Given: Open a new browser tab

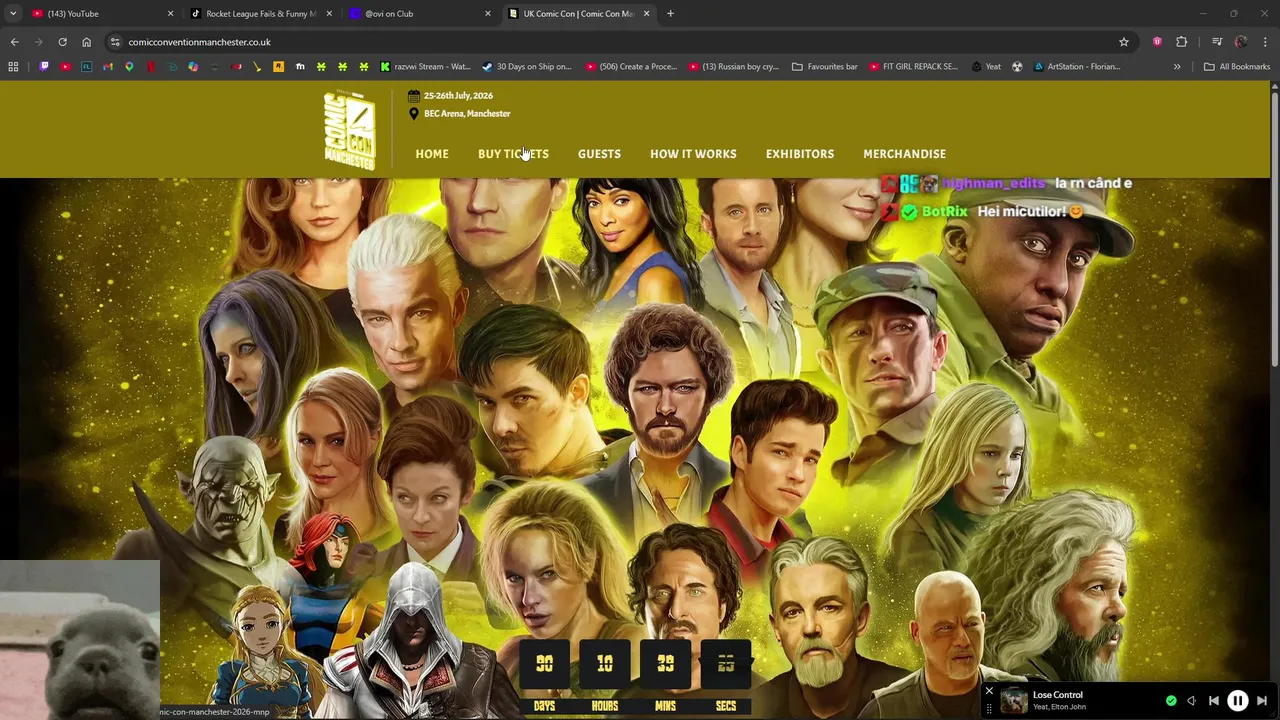Looking at the screenshot, I should click(670, 14).
